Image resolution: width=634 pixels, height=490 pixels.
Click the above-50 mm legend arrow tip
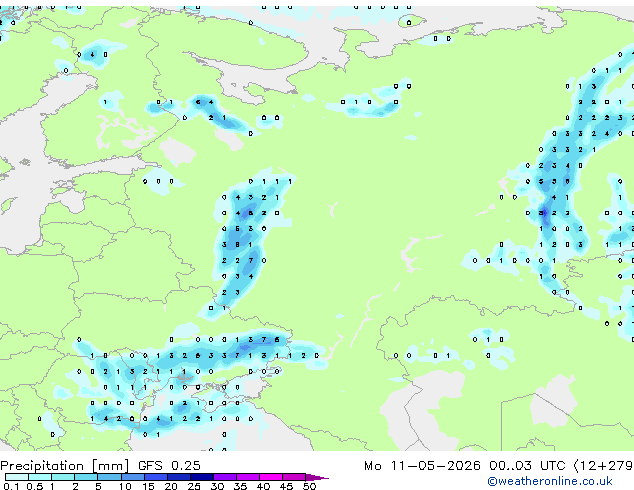click(x=317, y=477)
